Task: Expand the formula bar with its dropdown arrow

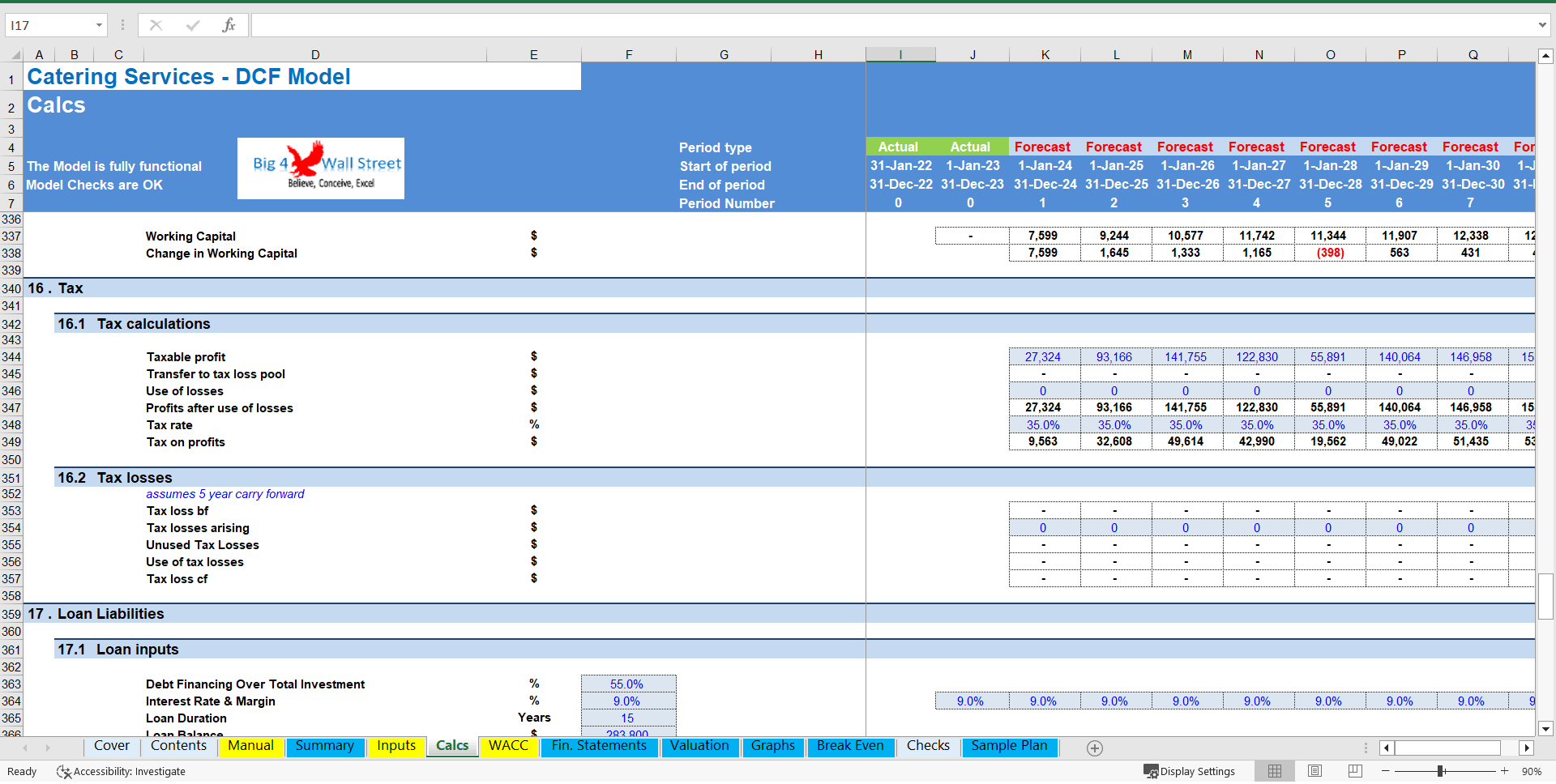Action: [1543, 24]
